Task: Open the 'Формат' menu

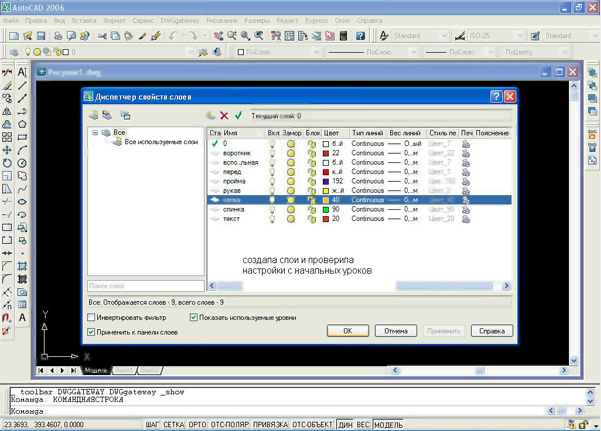Action: coord(114,20)
